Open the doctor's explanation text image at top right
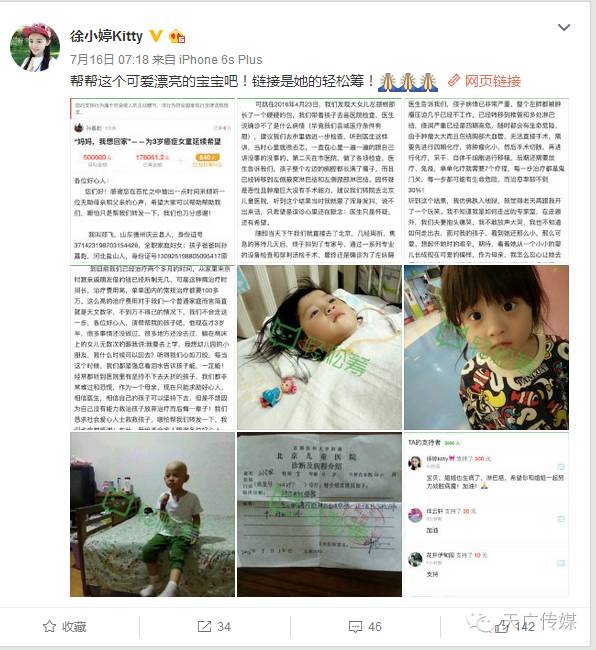 (486, 180)
